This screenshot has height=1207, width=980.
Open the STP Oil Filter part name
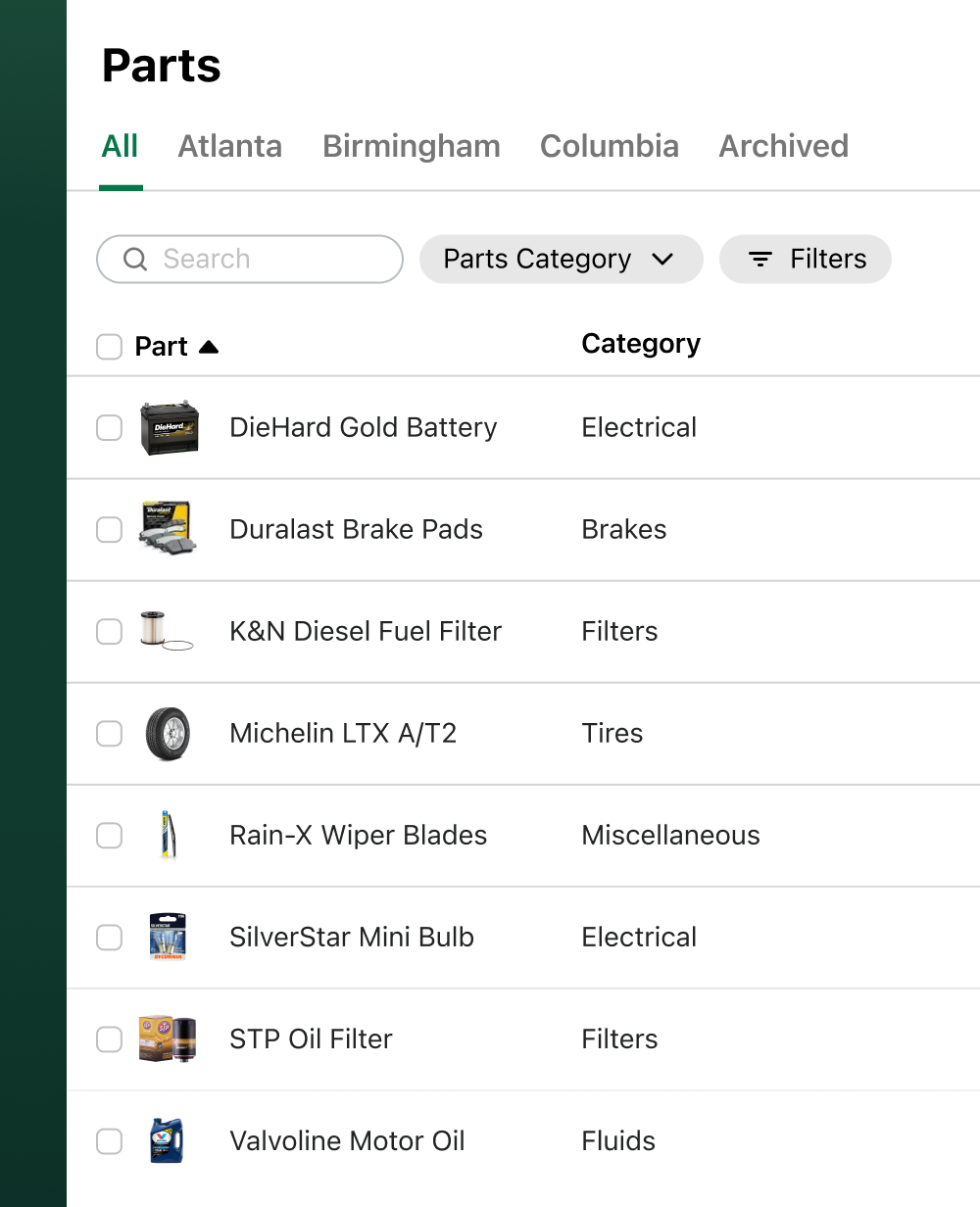(x=312, y=1038)
